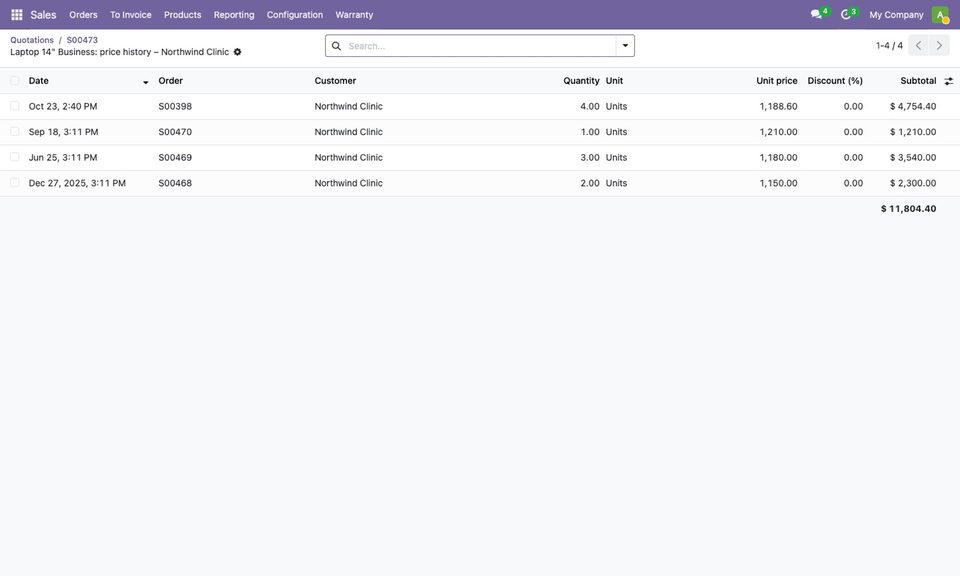960x576 pixels.
Task: Open the Configuration menu
Action: coord(294,15)
